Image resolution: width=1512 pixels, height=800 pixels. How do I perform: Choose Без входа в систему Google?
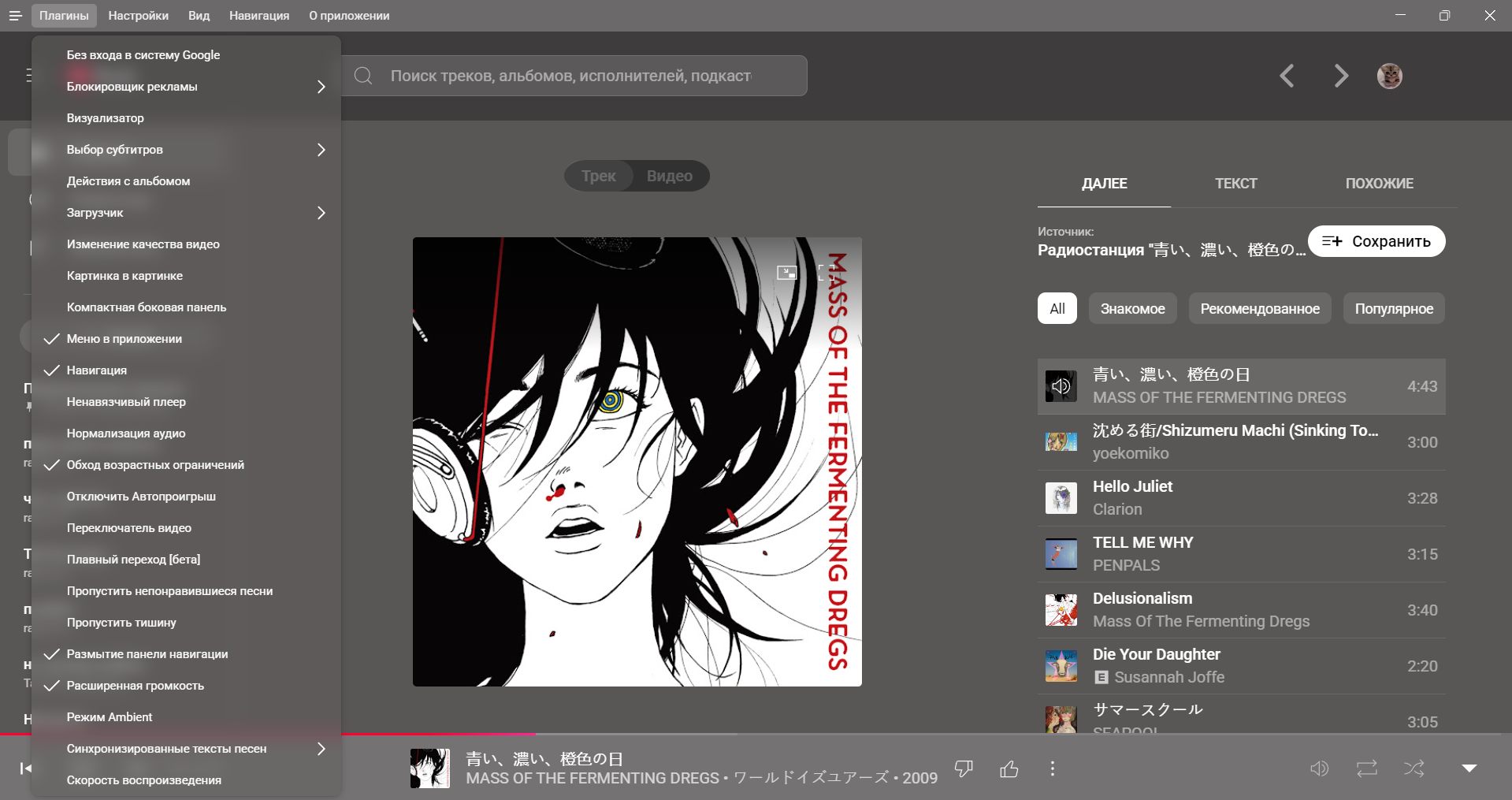[186, 55]
